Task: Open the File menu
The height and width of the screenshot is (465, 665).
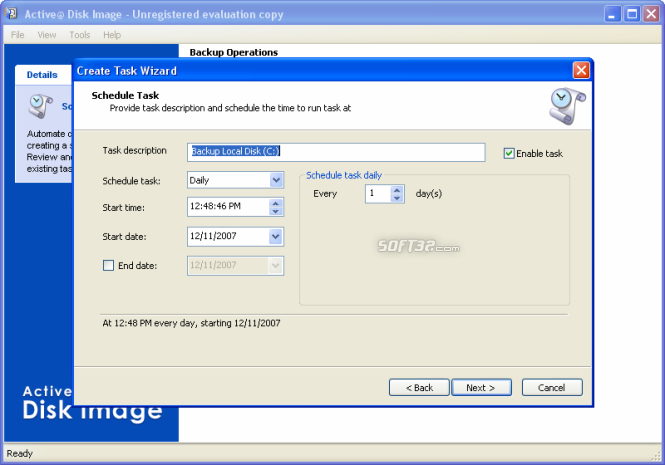Action: click(17, 35)
